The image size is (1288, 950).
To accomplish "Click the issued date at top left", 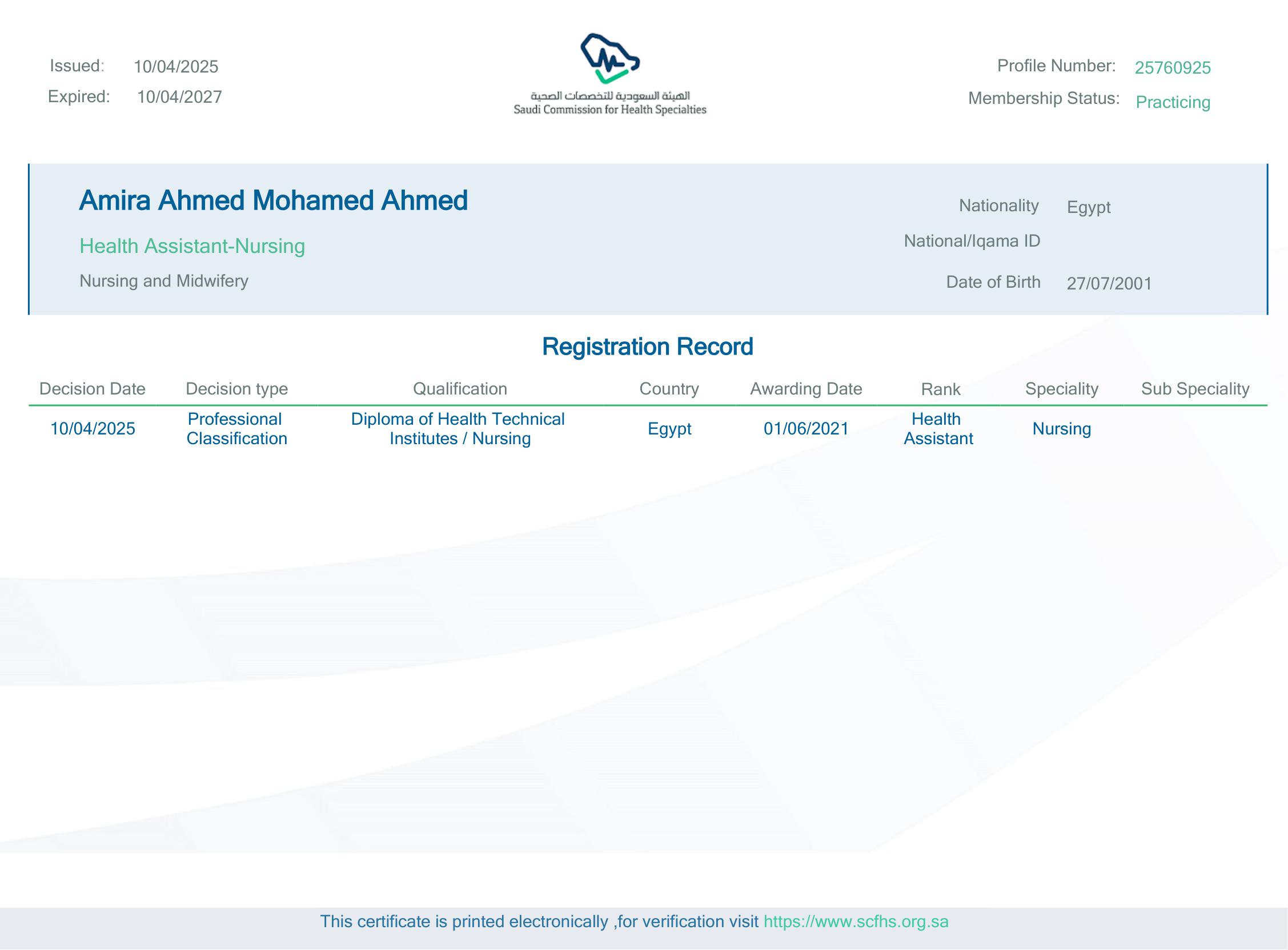I will coord(175,67).
